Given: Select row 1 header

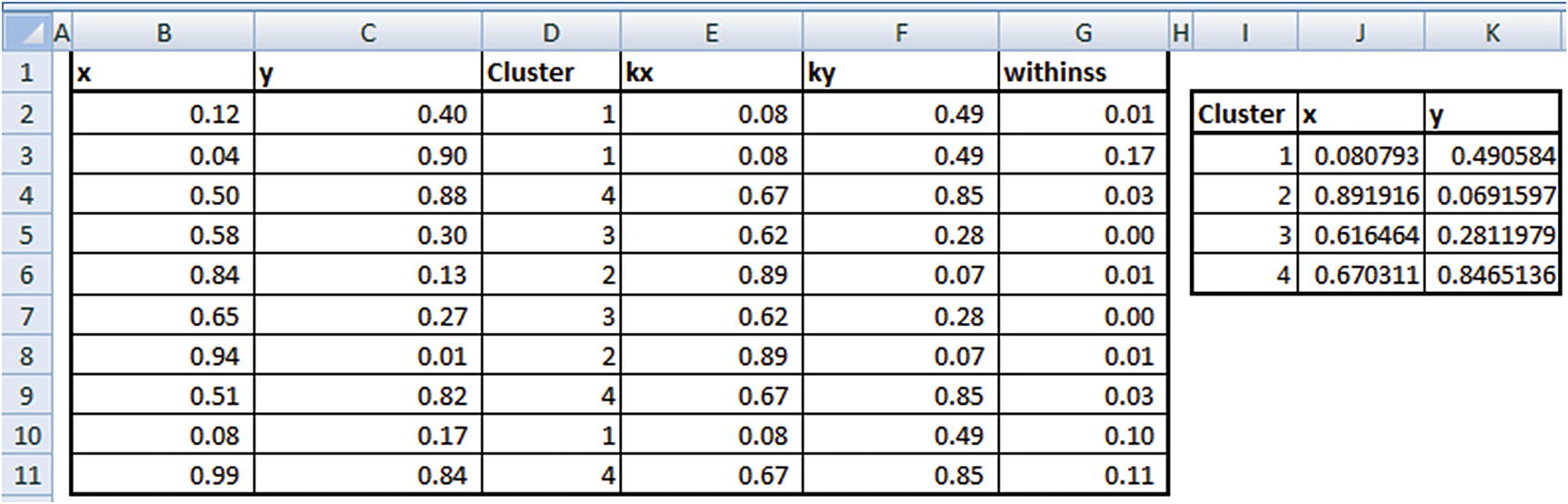Looking at the screenshot, I should (x=25, y=72).
